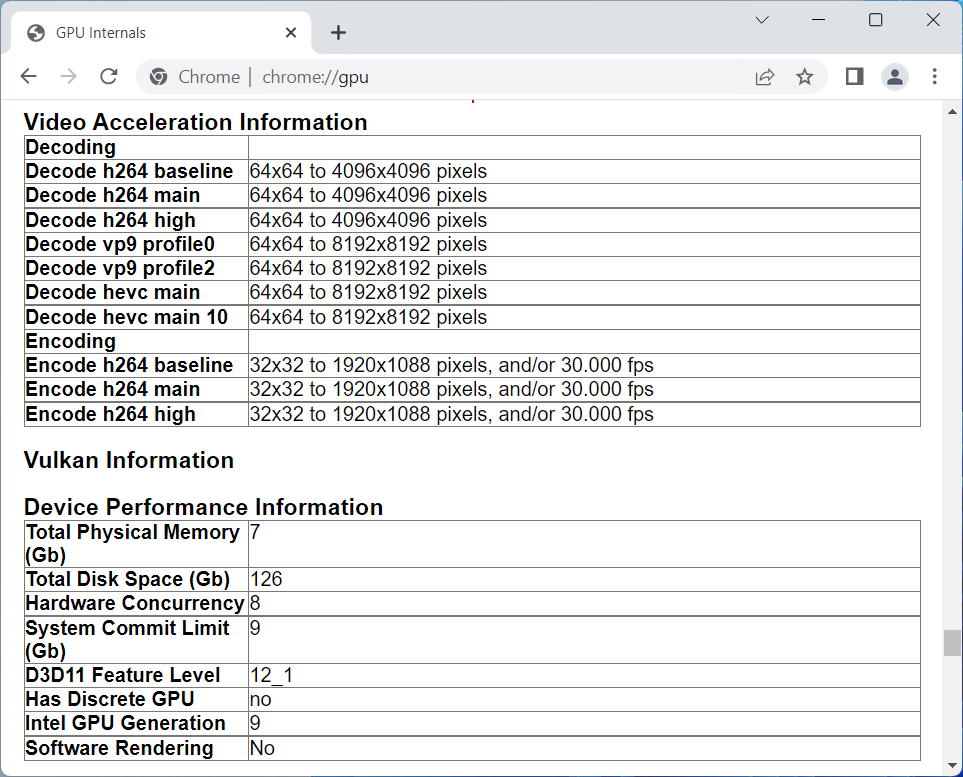Click the Encoding row header
The image size is (963, 777).
click(x=71, y=342)
